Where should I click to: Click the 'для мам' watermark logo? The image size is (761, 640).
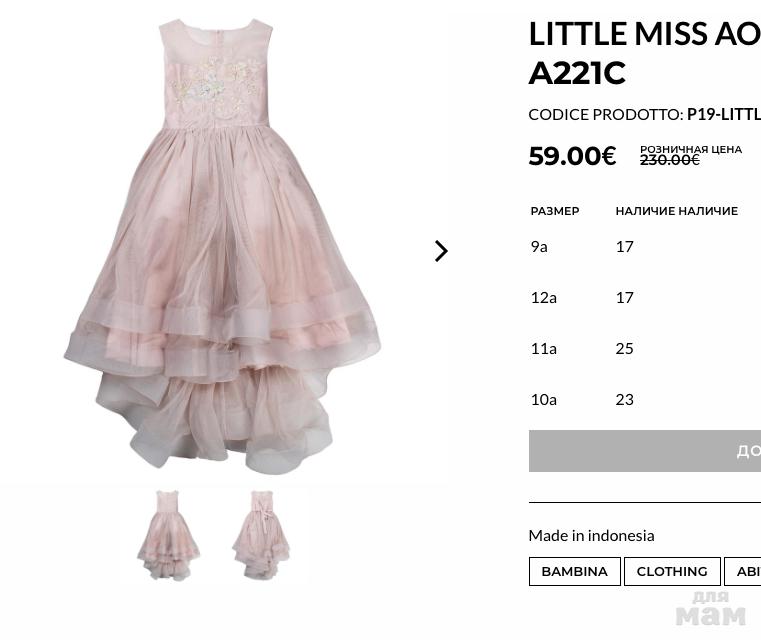coord(710,608)
